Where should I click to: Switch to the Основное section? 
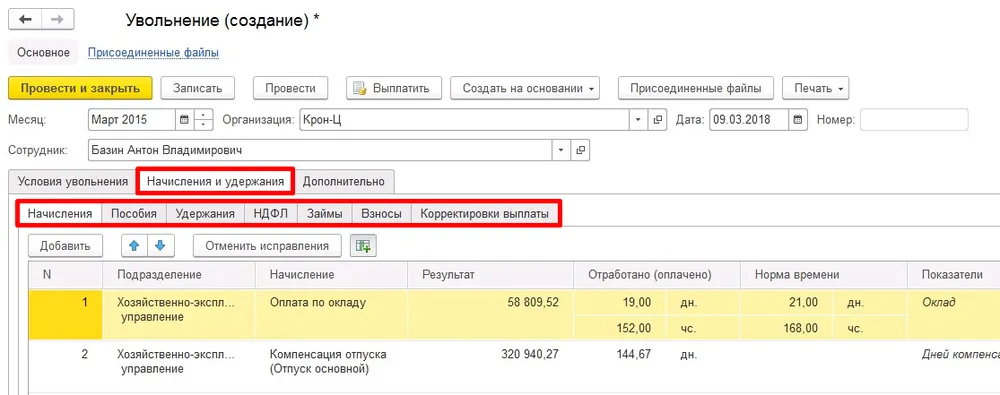click(43, 52)
